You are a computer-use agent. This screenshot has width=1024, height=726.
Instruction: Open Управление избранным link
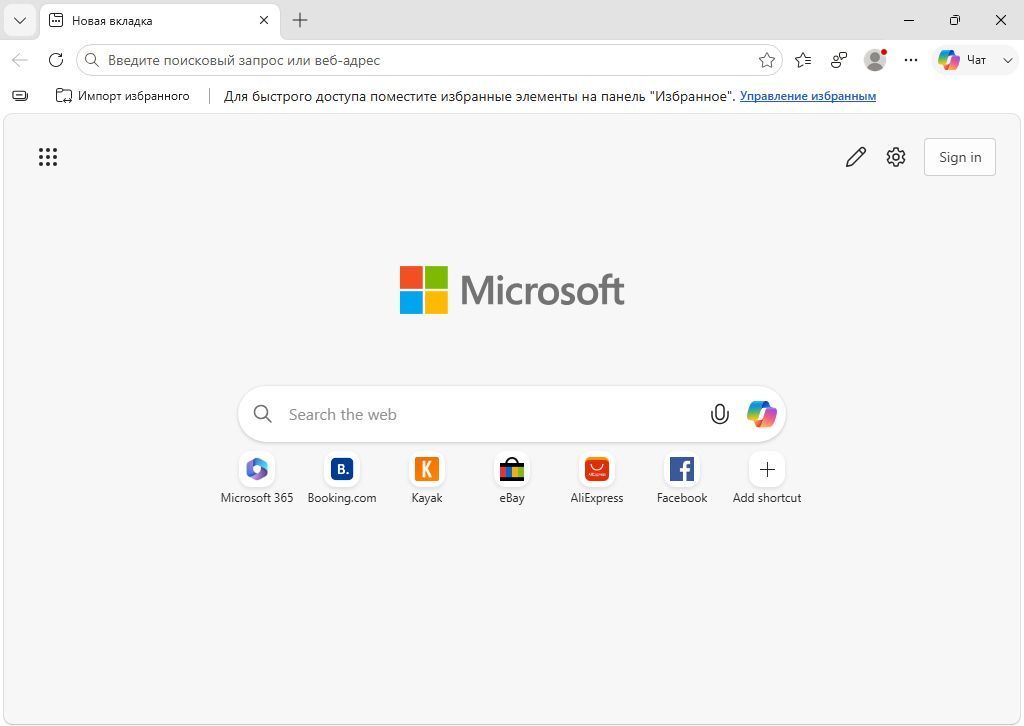[808, 96]
